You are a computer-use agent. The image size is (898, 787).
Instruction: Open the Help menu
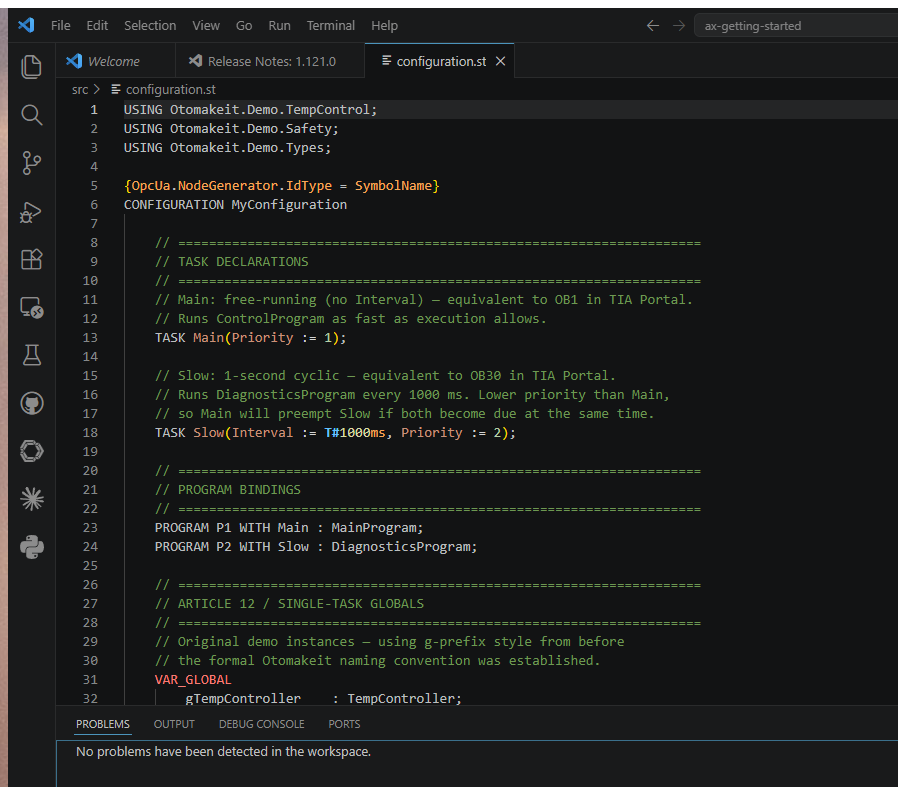point(384,26)
